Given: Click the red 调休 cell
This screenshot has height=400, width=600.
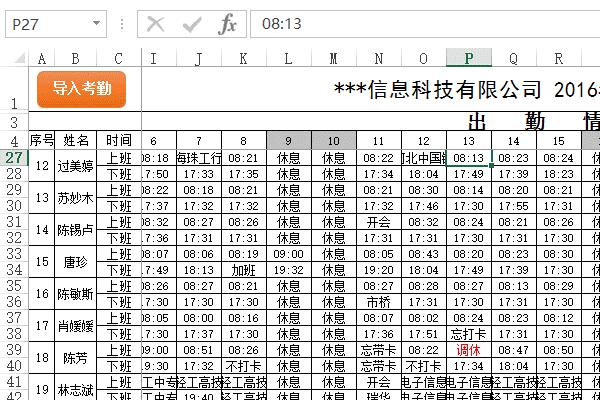Looking at the screenshot, I should pos(469,350).
